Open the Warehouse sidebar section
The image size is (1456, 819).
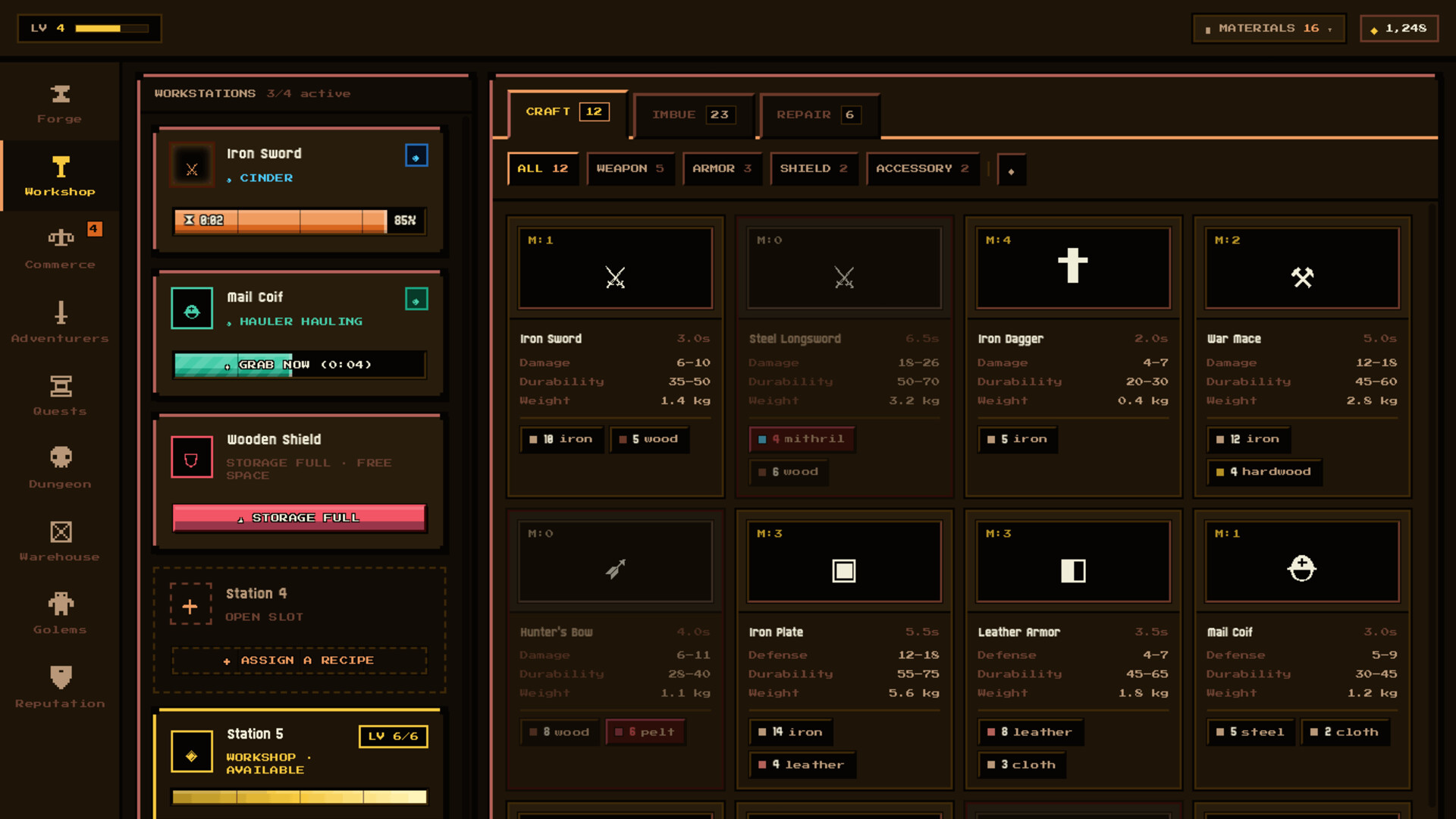60,541
